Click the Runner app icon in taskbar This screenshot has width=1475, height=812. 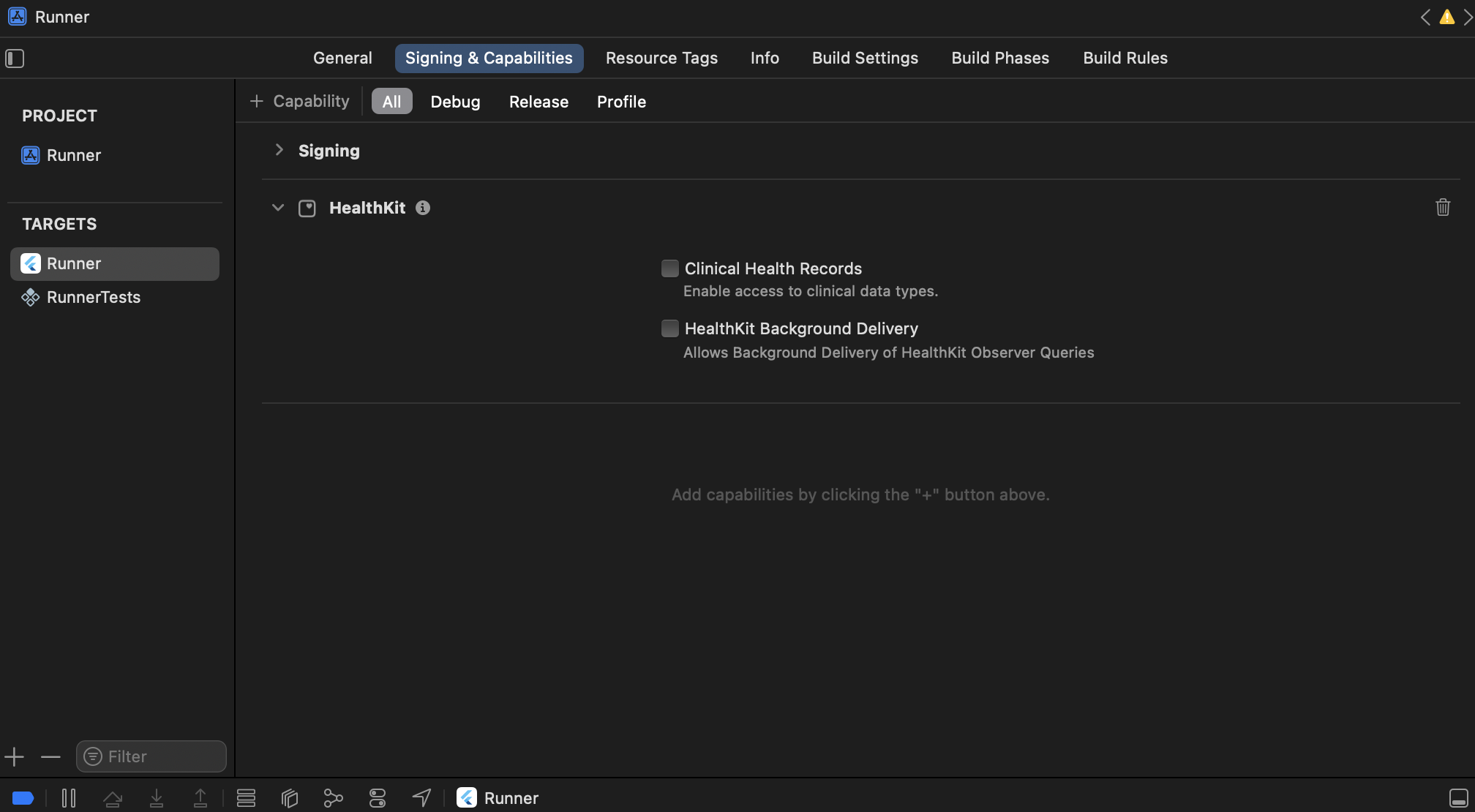click(x=466, y=797)
